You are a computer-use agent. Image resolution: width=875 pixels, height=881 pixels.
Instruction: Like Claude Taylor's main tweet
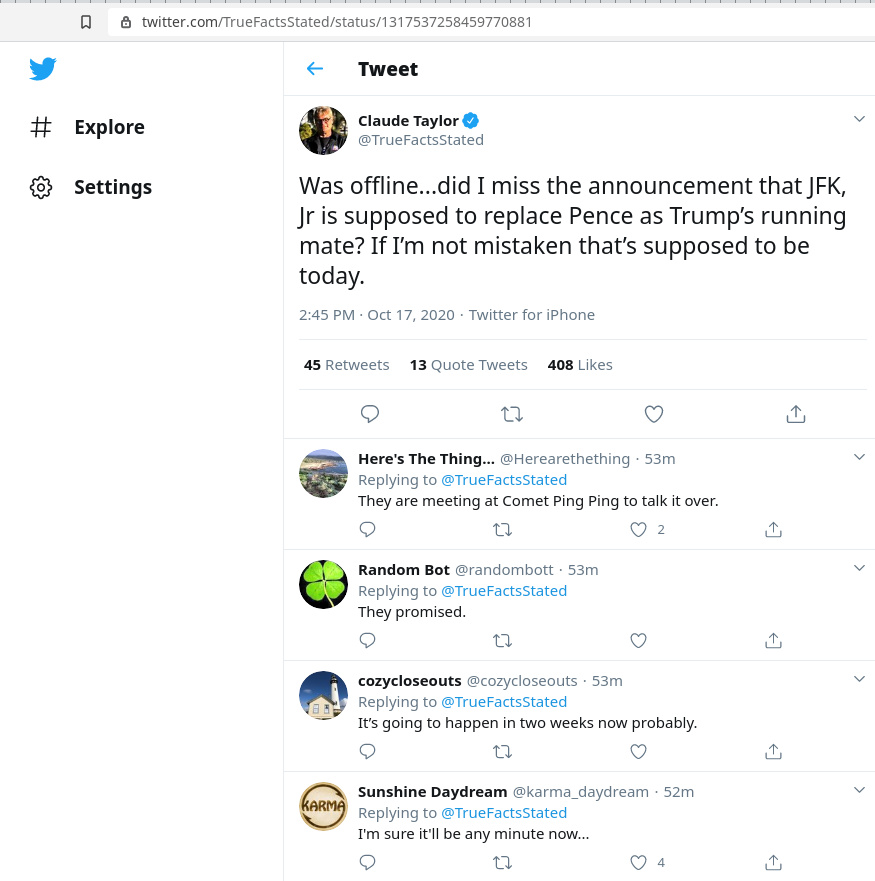pyautogui.click(x=654, y=414)
